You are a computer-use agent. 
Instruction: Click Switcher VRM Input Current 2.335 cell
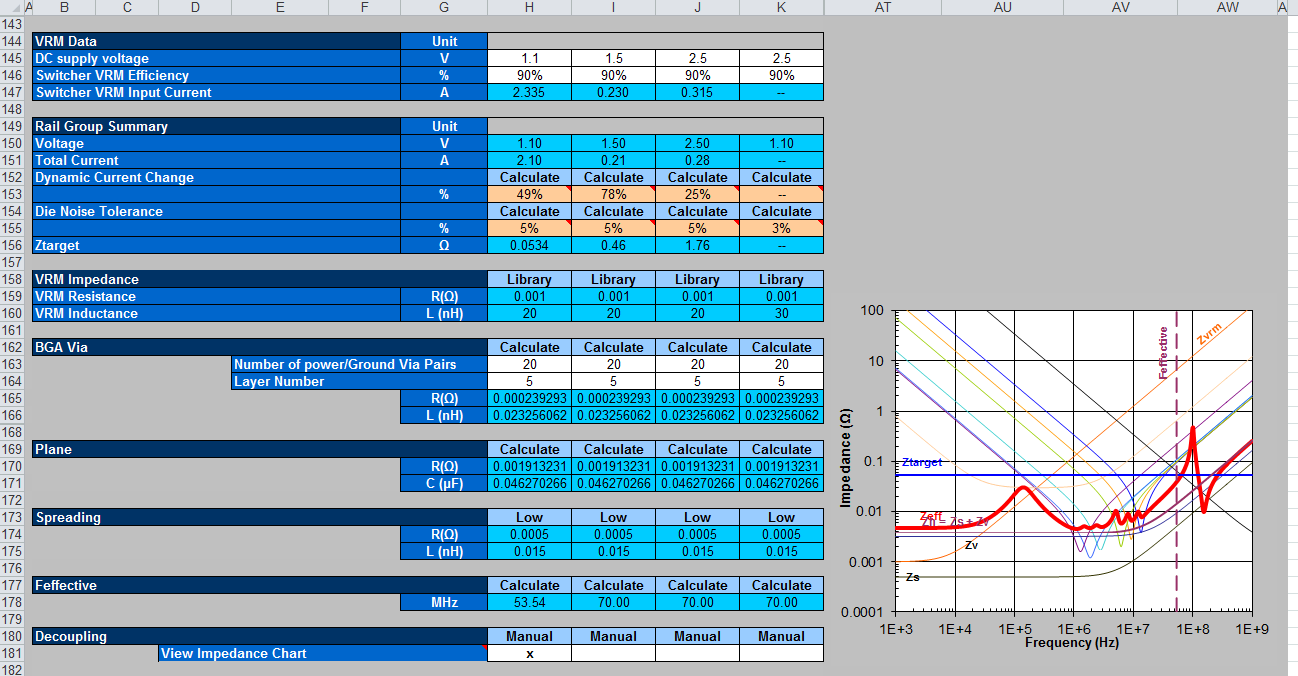click(x=529, y=92)
